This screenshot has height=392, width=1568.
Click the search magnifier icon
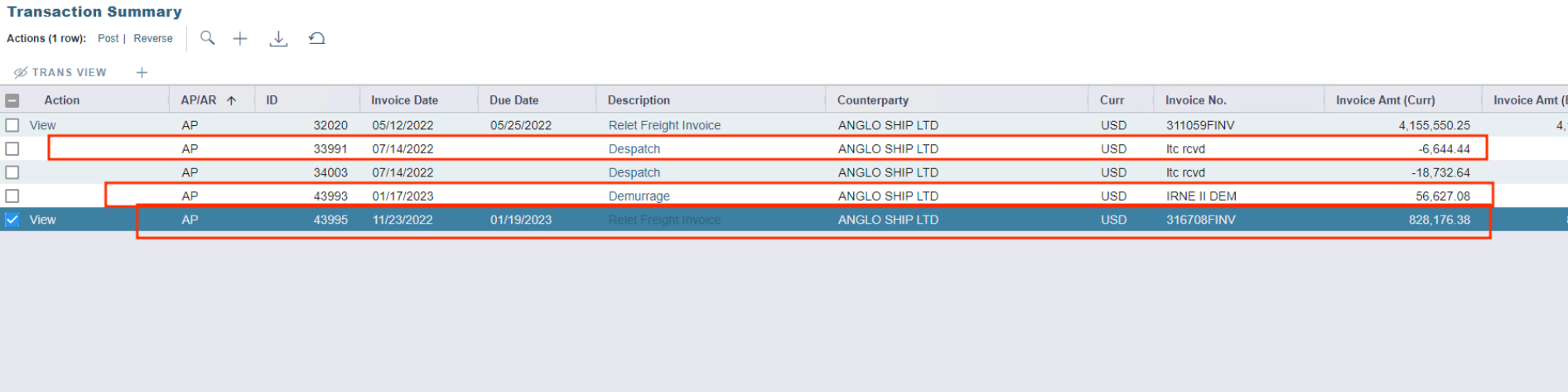(x=207, y=38)
